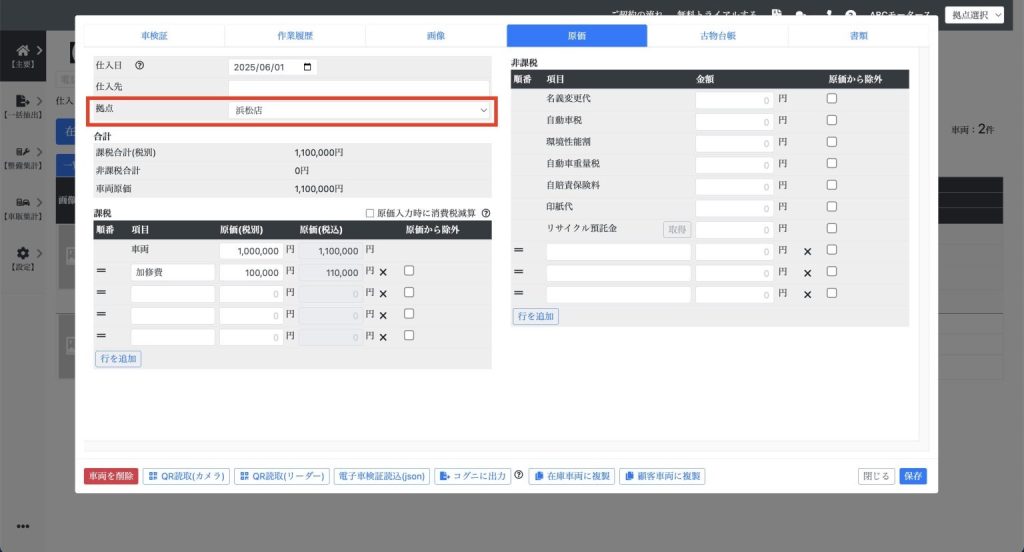Click the help icon after コグニに出力
Viewport: 1024px width, 552px height.
click(x=519, y=476)
